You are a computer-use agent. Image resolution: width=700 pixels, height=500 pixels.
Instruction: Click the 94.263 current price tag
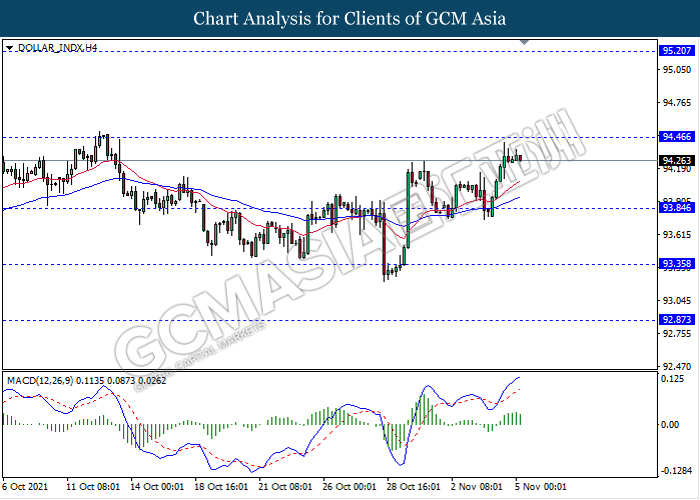tap(676, 160)
